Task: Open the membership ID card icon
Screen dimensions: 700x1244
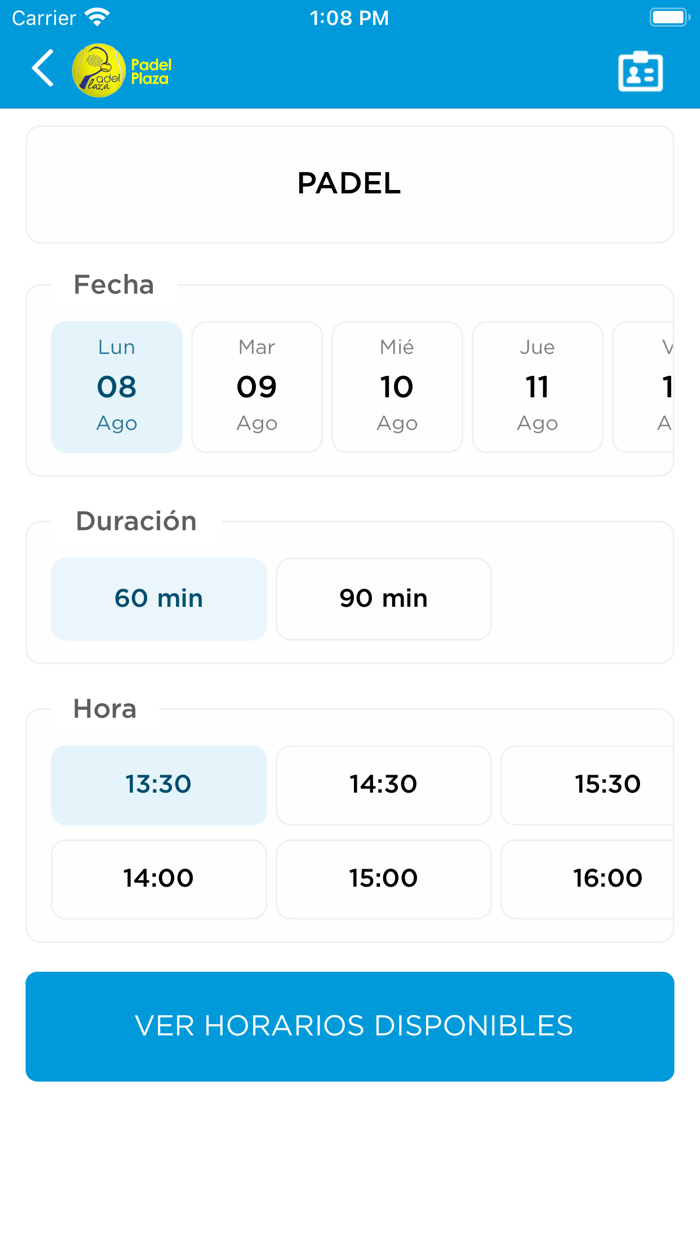Action: (x=641, y=70)
